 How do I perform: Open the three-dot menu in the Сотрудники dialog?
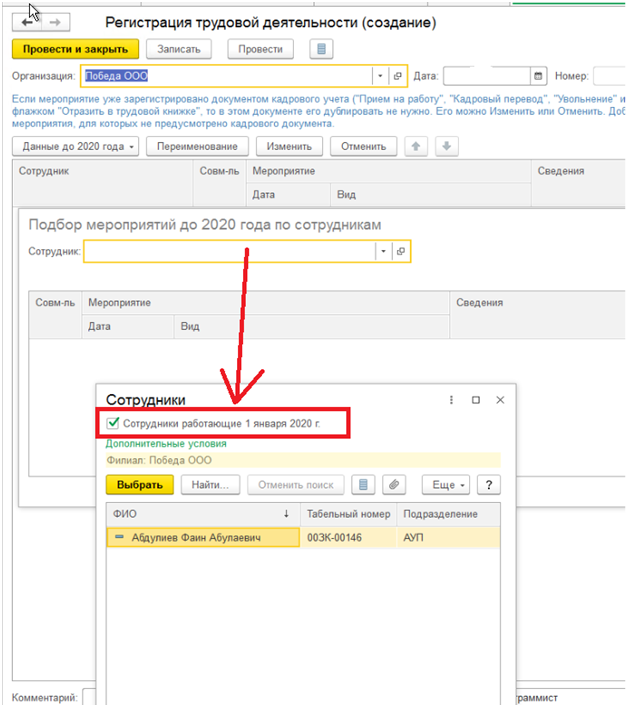451,400
